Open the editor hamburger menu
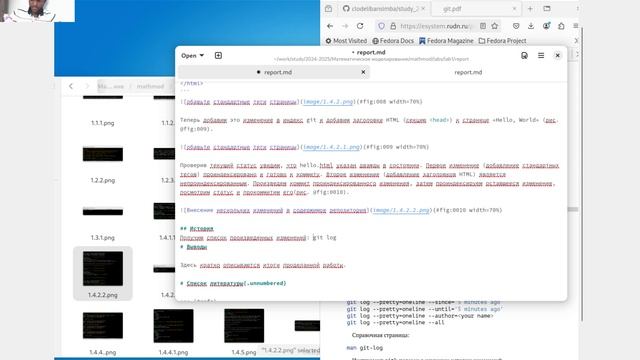Screen dimensions: 640x360 541,56
